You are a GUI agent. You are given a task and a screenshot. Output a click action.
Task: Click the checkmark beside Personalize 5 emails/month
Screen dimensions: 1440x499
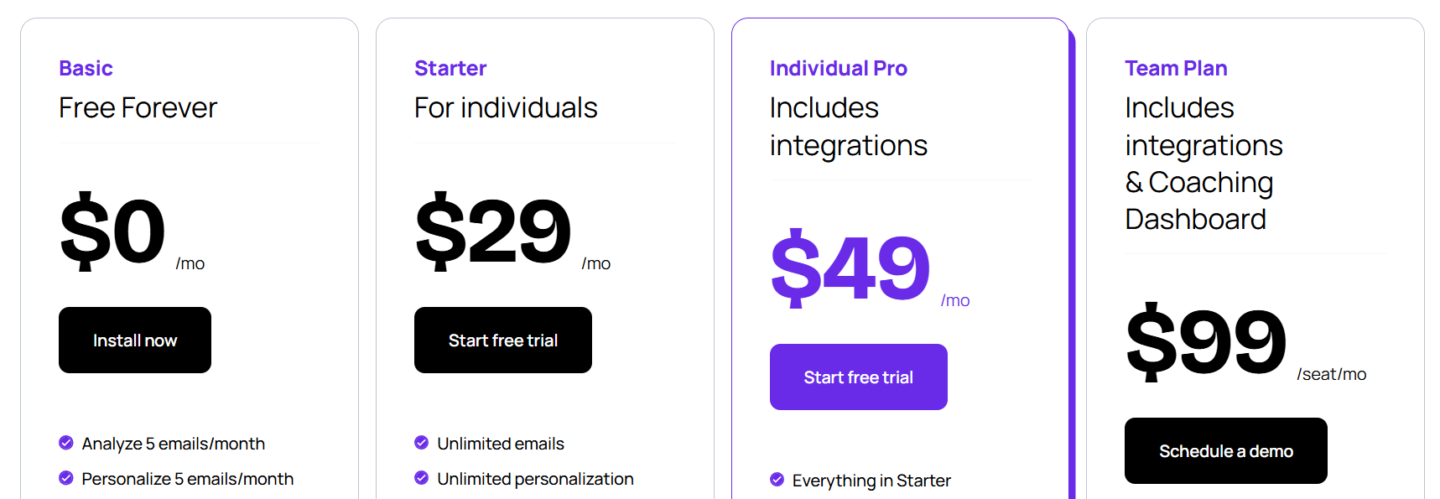point(66,479)
